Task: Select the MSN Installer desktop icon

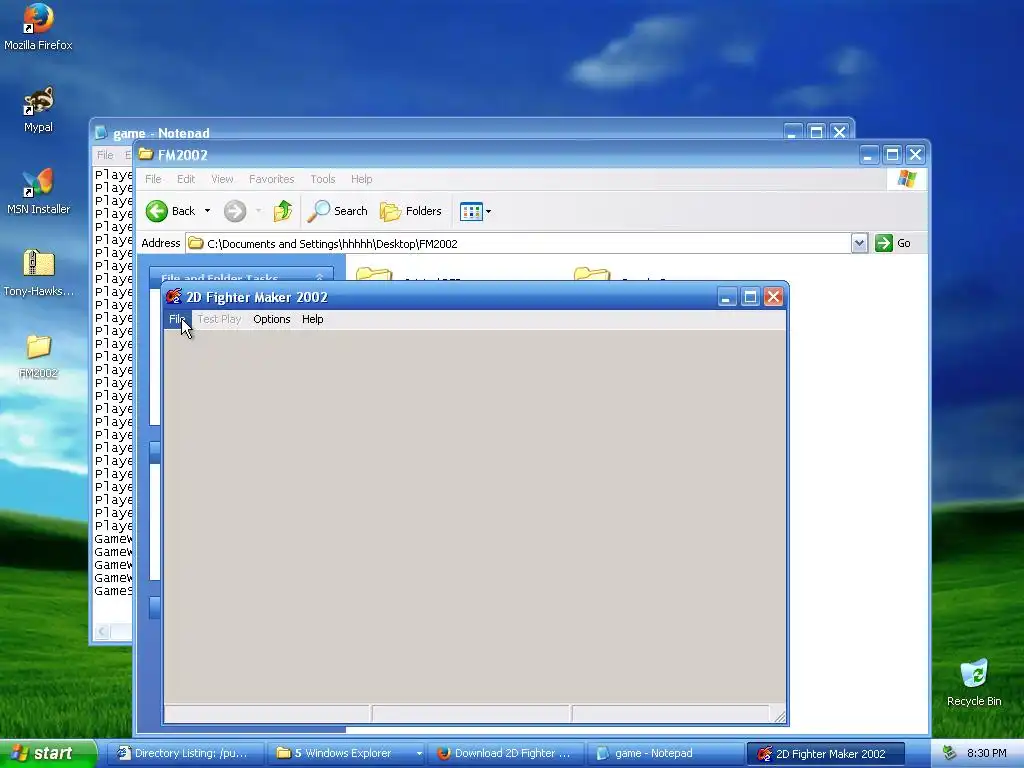Action: [38, 192]
